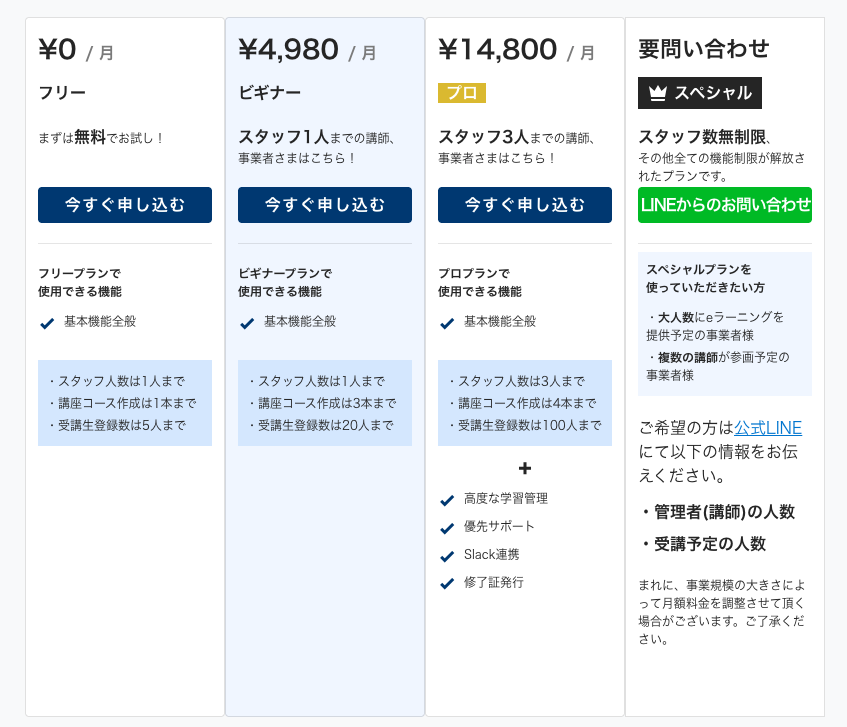Click the plus icon under the プロ limits box

coord(525,468)
